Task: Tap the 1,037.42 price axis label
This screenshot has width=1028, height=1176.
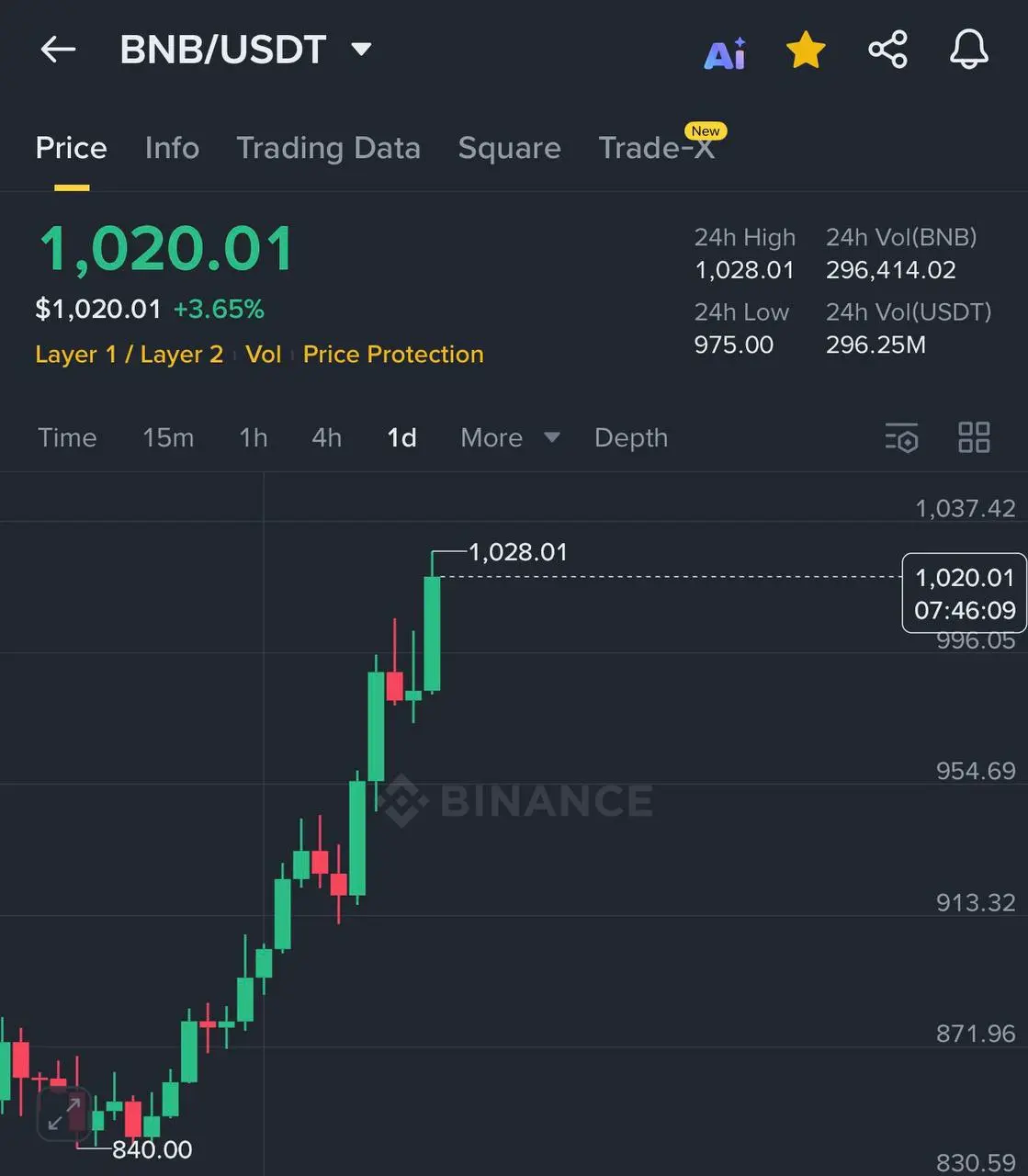Action: 966,508
